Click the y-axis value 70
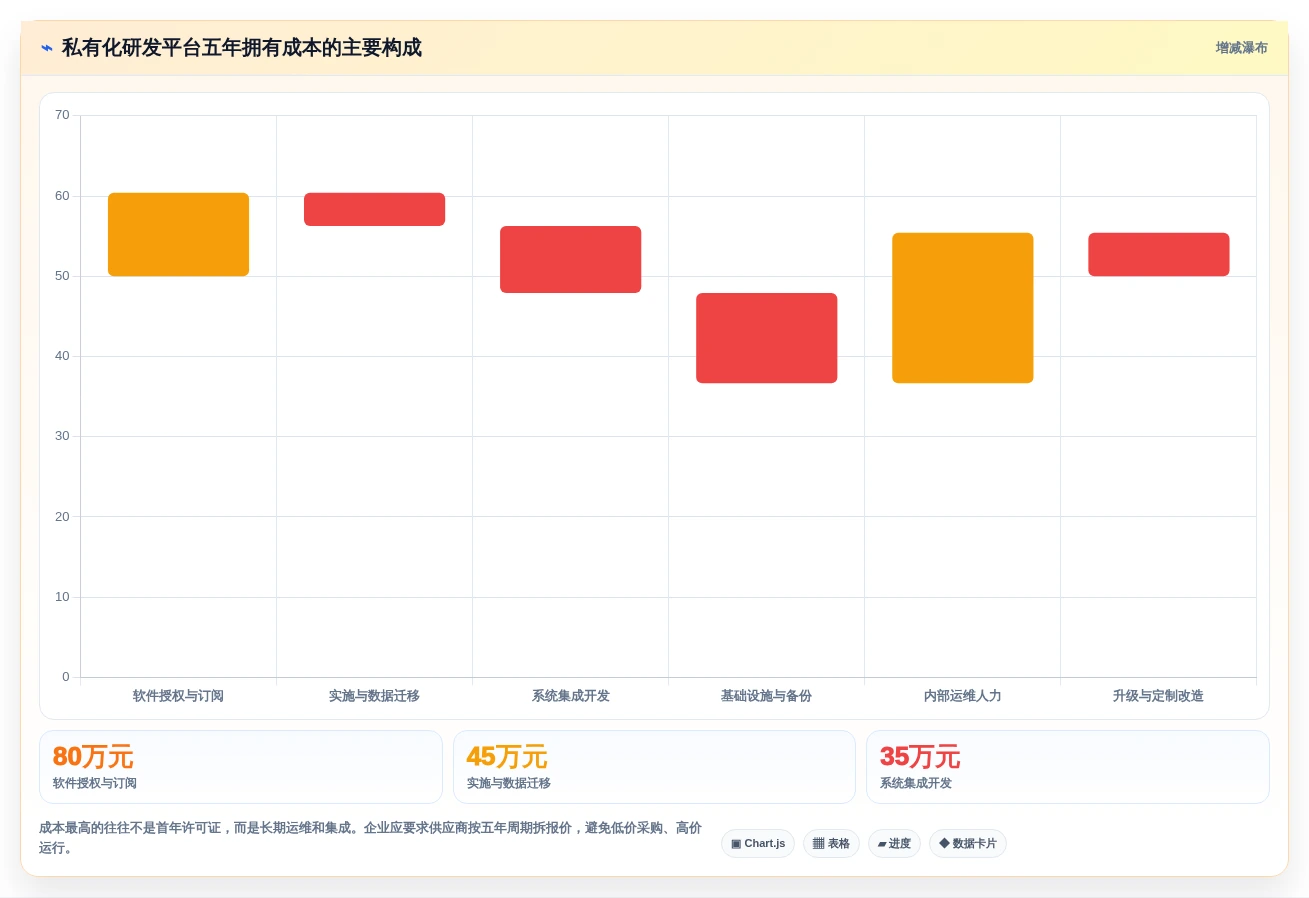 [62, 115]
